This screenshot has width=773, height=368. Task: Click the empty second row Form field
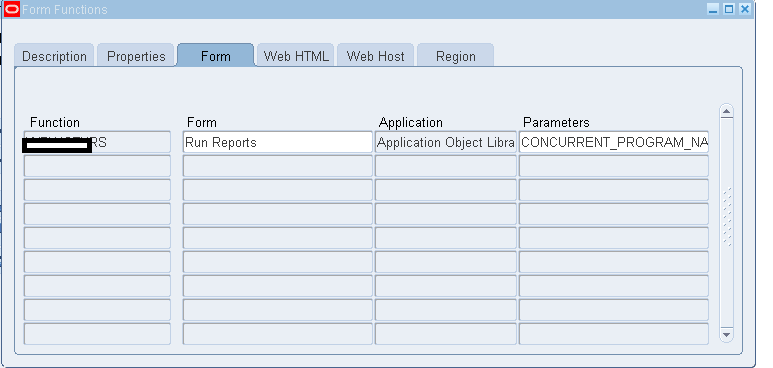278,166
